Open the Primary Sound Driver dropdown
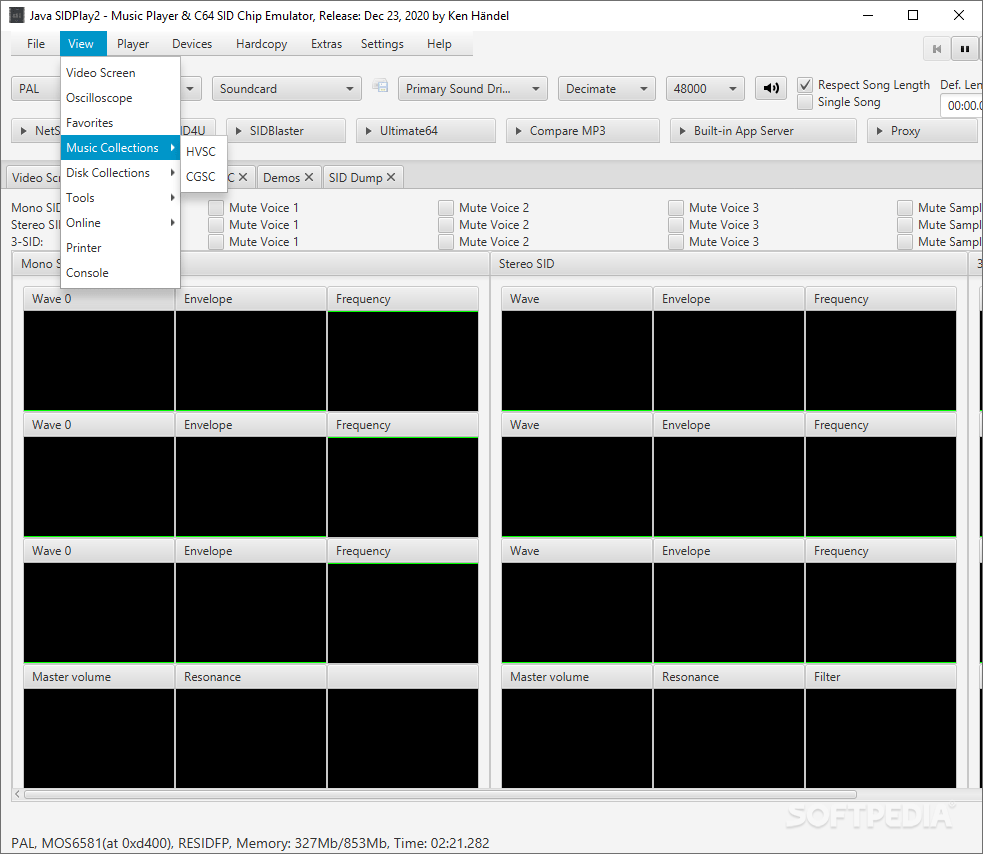Image resolution: width=983 pixels, height=854 pixels. point(473,88)
